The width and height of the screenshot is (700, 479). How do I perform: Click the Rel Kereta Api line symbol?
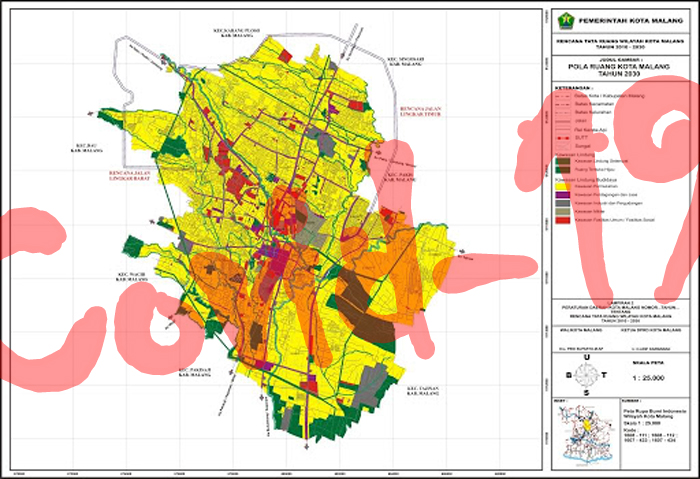pyautogui.click(x=563, y=129)
